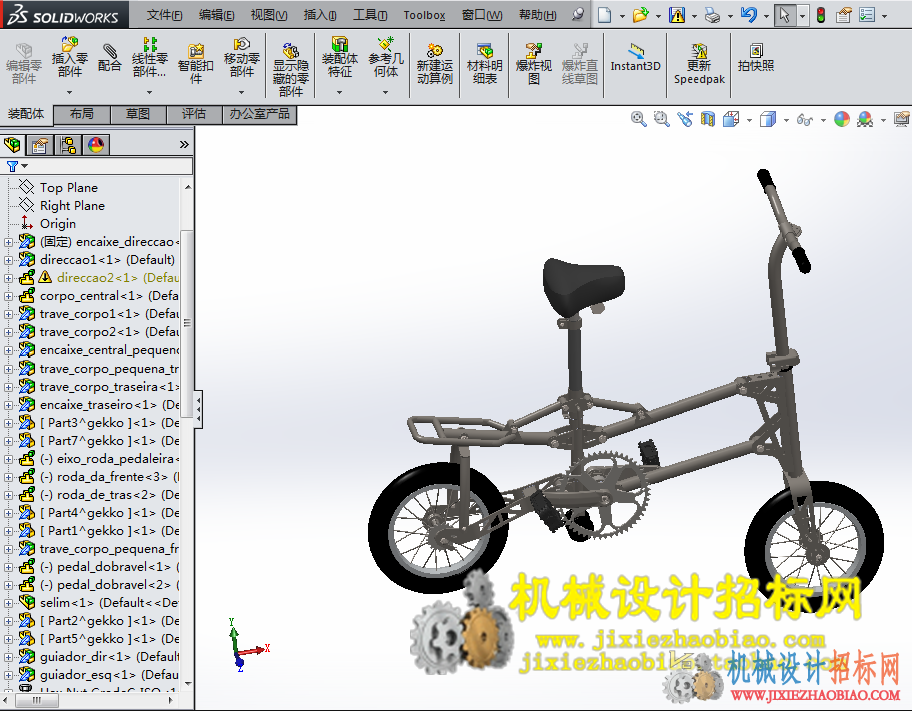The height and width of the screenshot is (711, 912).
Task: Switch to Layout (布局) tab
Action: pos(81,114)
